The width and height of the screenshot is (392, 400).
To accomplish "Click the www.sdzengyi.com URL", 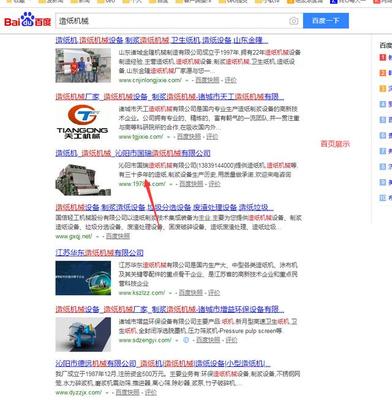I will point(145,340).
